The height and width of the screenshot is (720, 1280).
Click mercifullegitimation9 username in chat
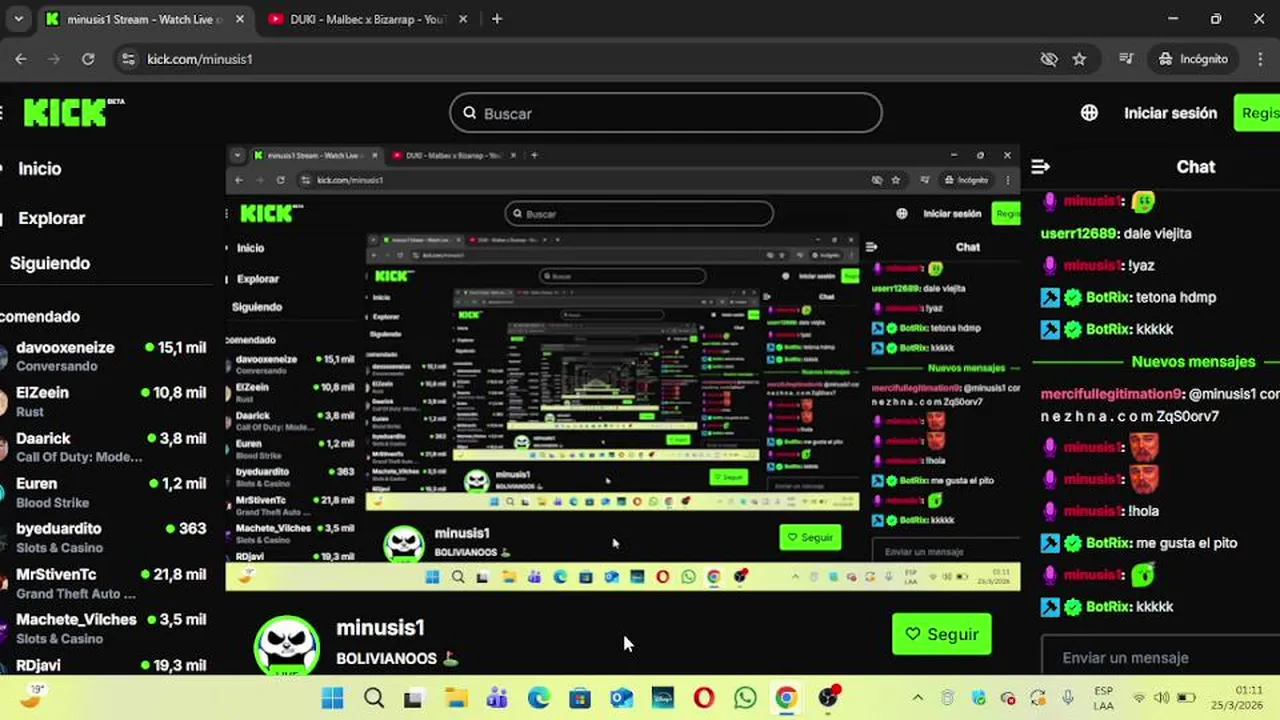click(x=1112, y=393)
